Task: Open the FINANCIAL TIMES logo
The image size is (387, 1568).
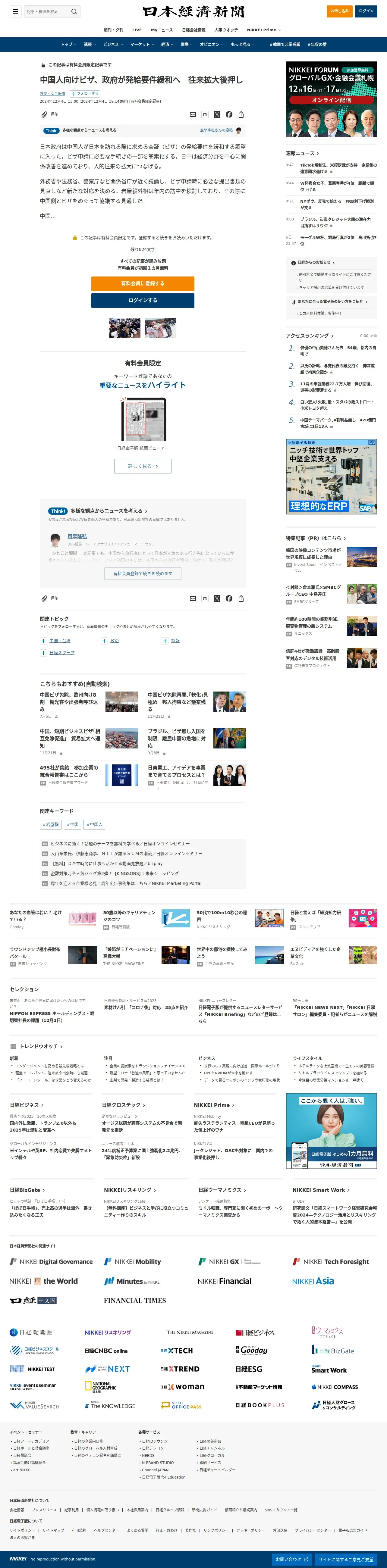Action: tap(135, 1300)
